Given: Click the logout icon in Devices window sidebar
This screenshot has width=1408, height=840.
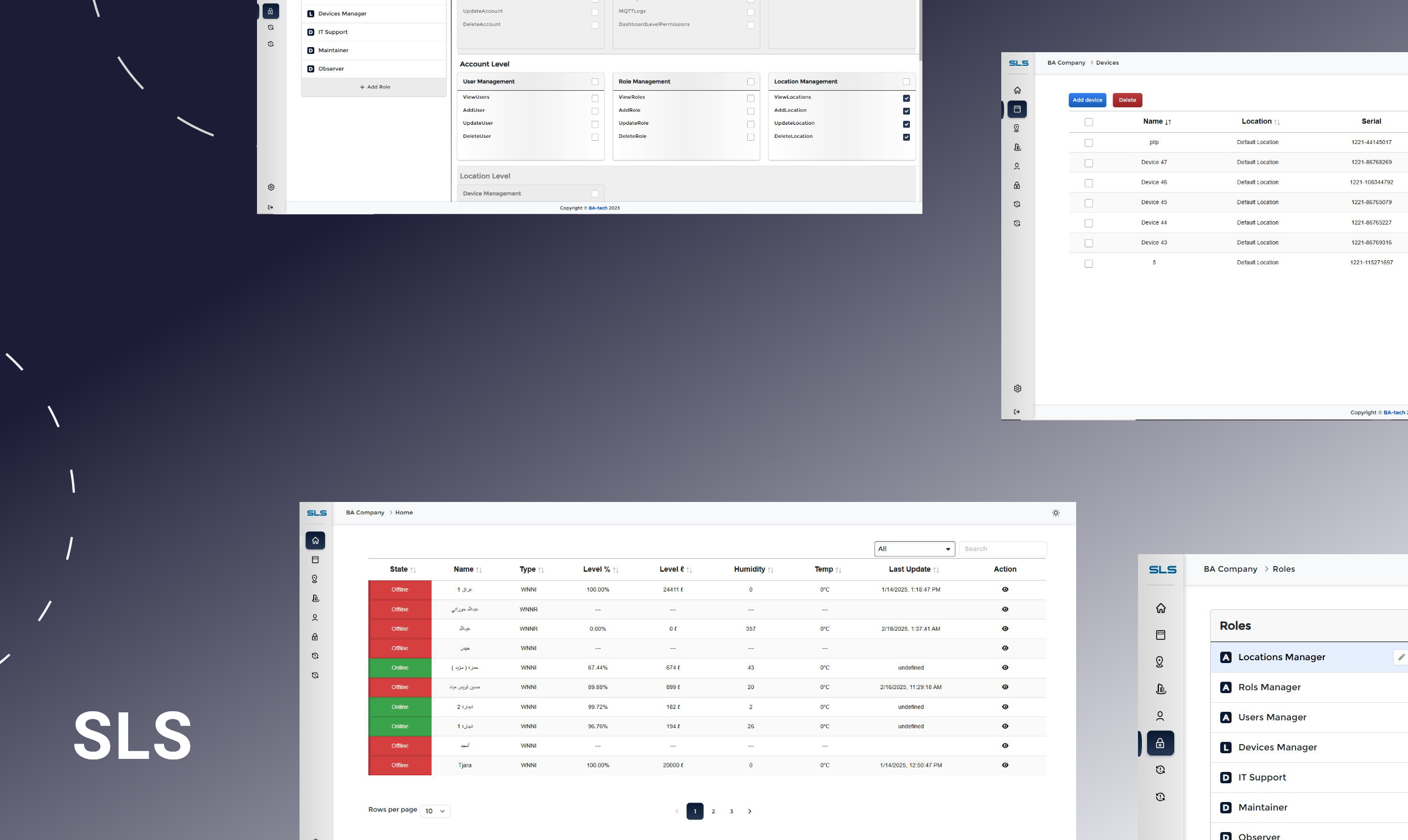Looking at the screenshot, I should 1017,412.
